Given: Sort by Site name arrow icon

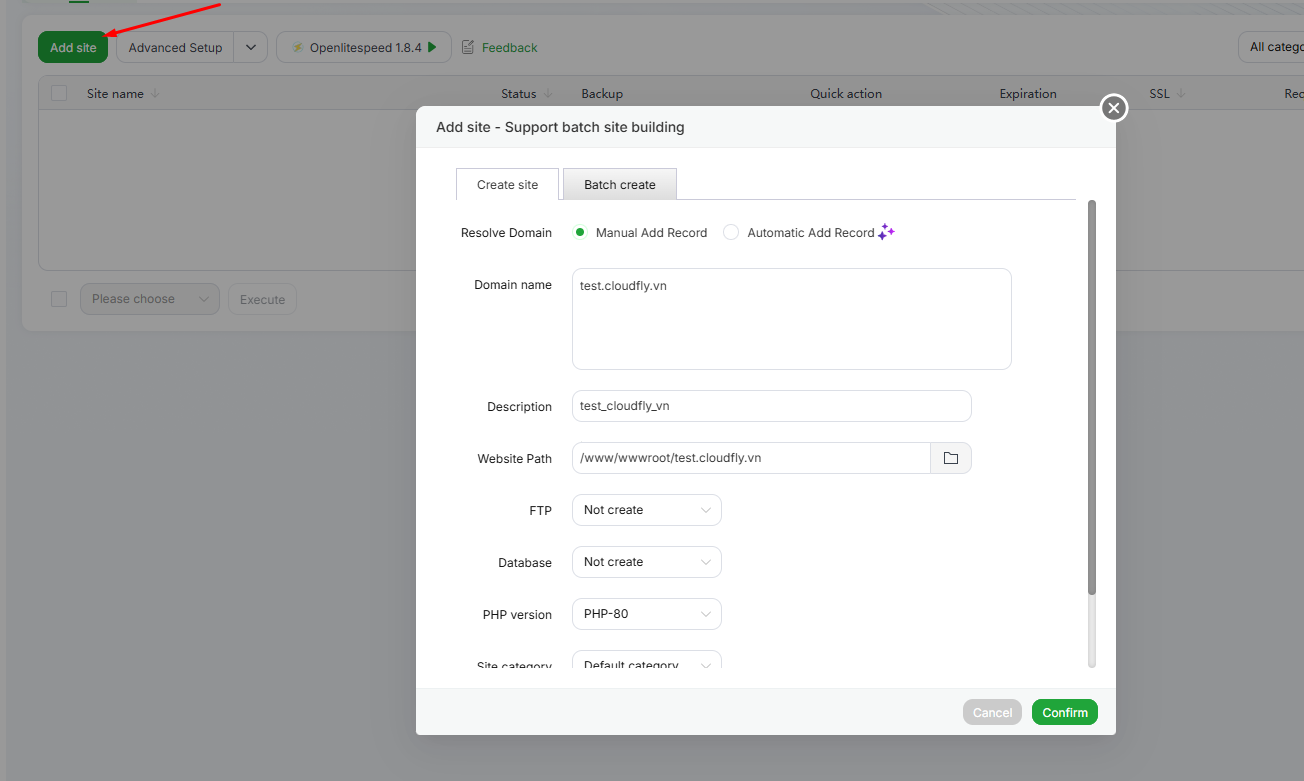Looking at the screenshot, I should (155, 94).
